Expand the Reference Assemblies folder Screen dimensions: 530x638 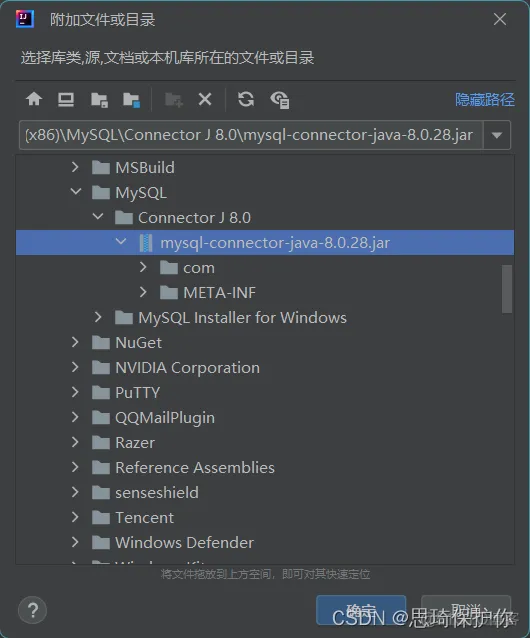tap(75, 467)
